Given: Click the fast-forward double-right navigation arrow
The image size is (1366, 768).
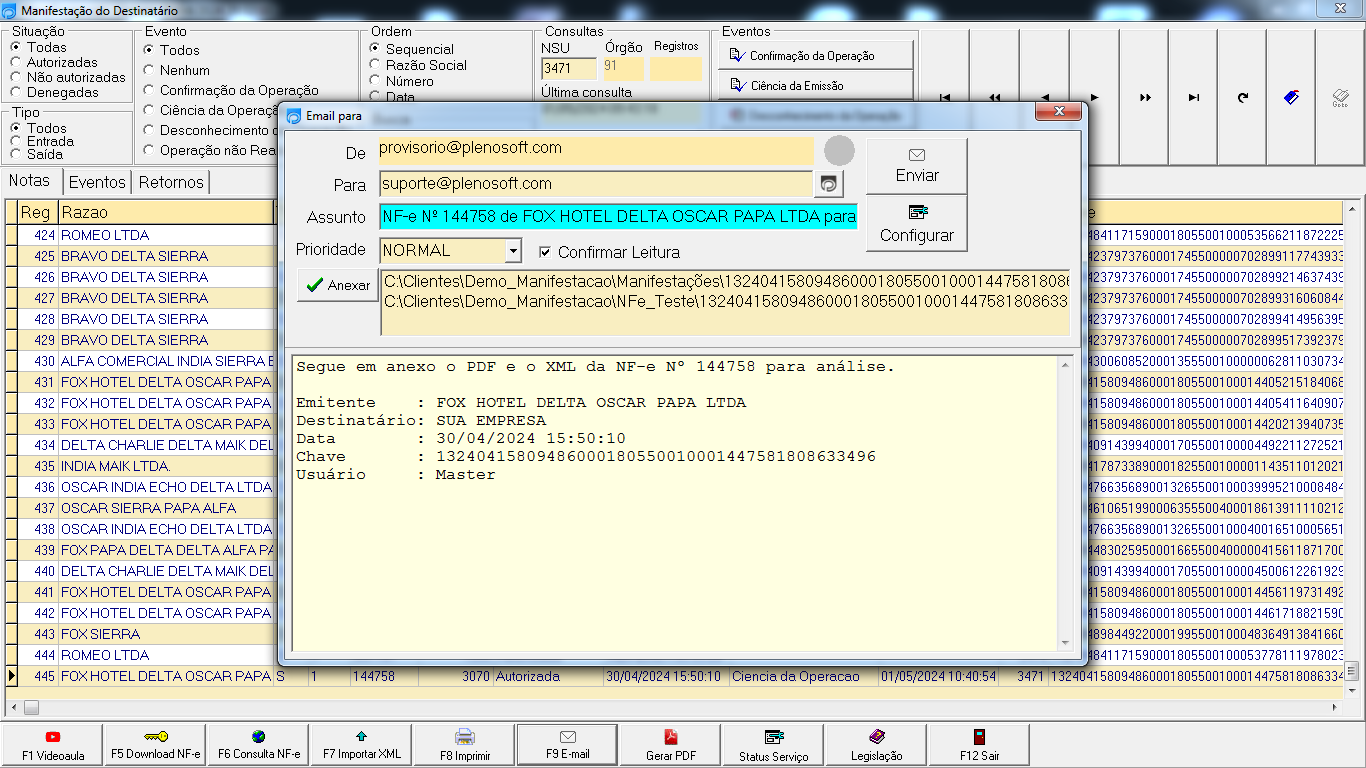Looking at the screenshot, I should (1145, 97).
